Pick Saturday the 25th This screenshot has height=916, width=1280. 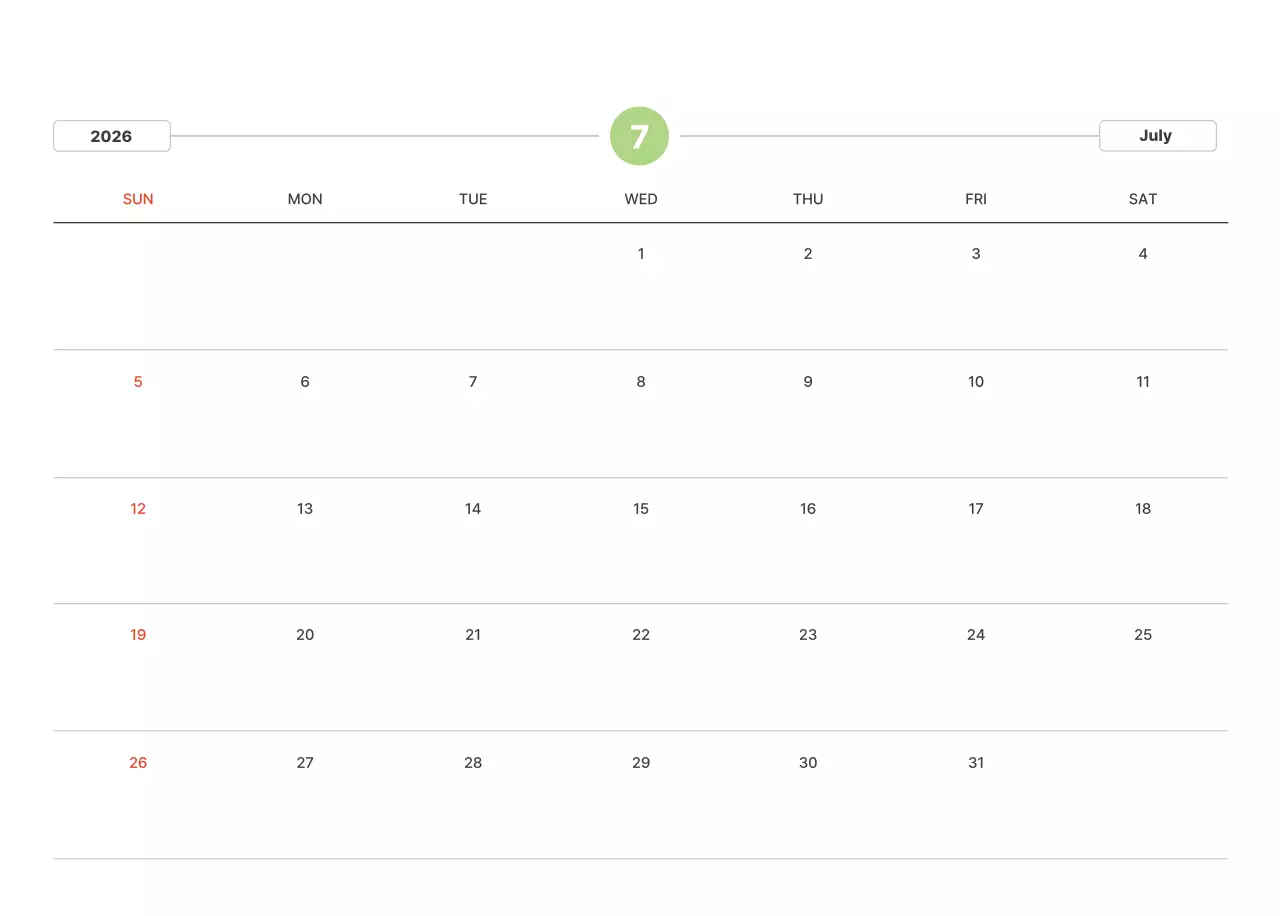[1143, 635]
